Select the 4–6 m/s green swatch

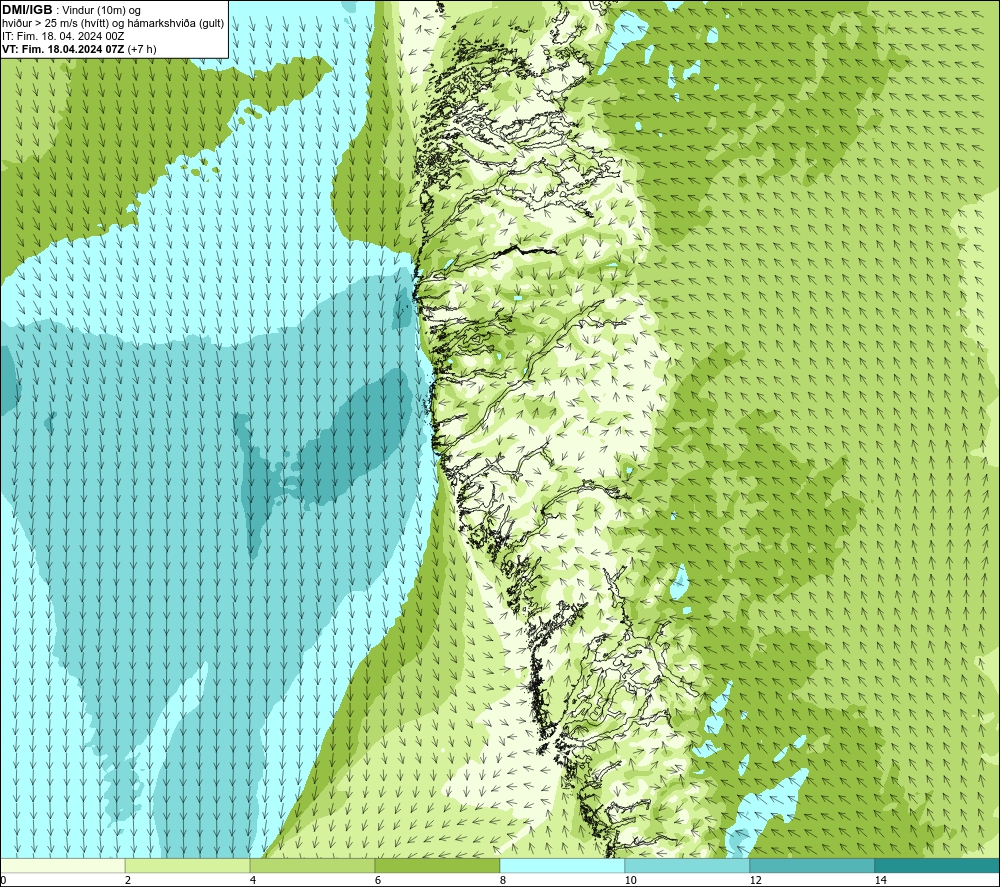312,865
